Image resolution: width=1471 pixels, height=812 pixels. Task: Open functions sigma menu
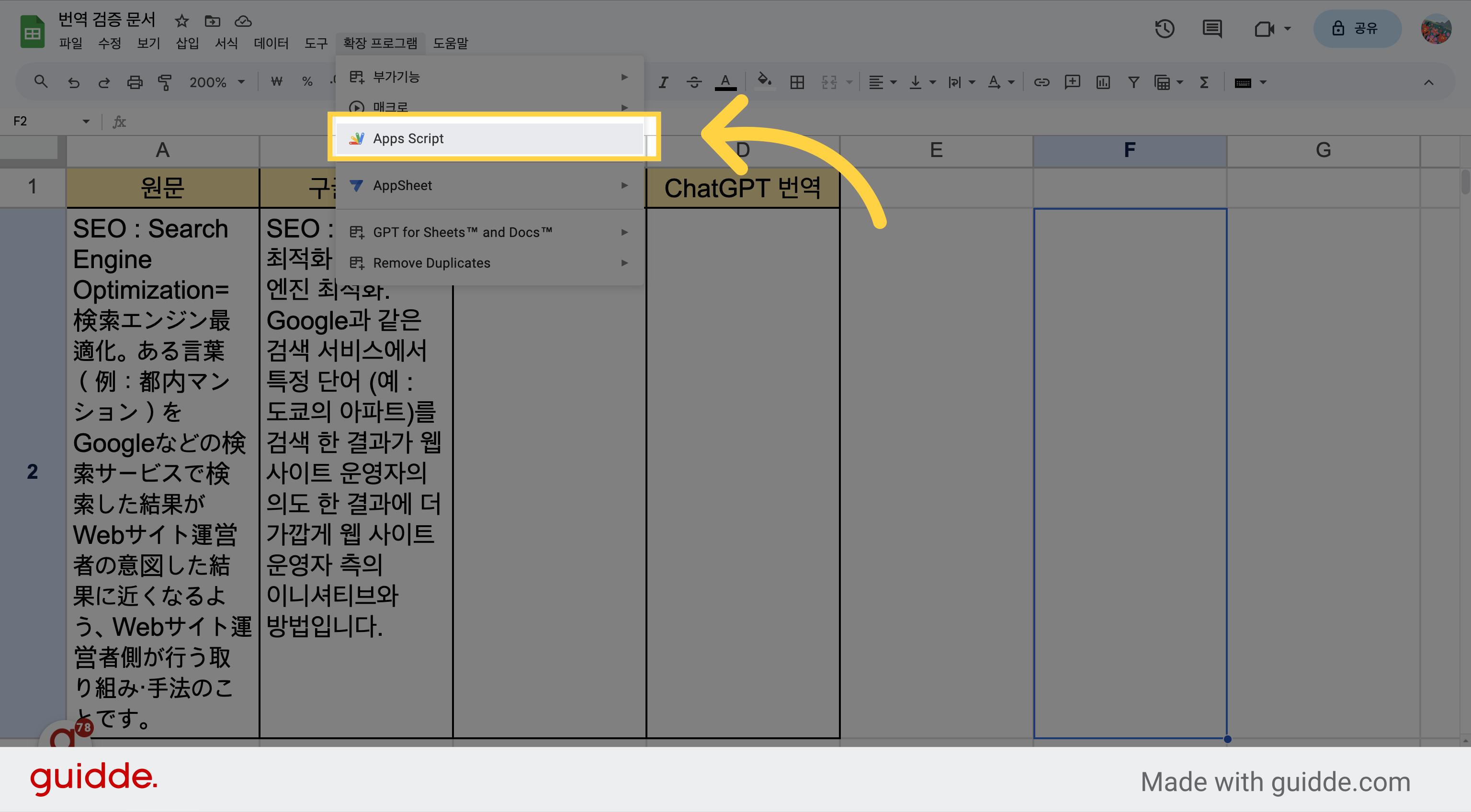point(1204,82)
